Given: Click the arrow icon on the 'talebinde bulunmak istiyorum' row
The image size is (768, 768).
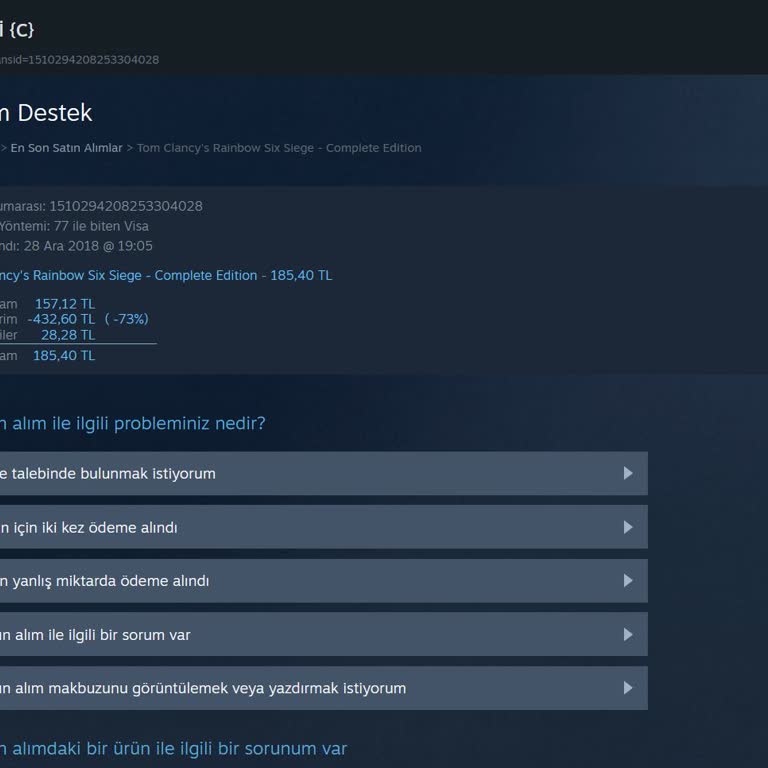Looking at the screenshot, I should [x=628, y=473].
